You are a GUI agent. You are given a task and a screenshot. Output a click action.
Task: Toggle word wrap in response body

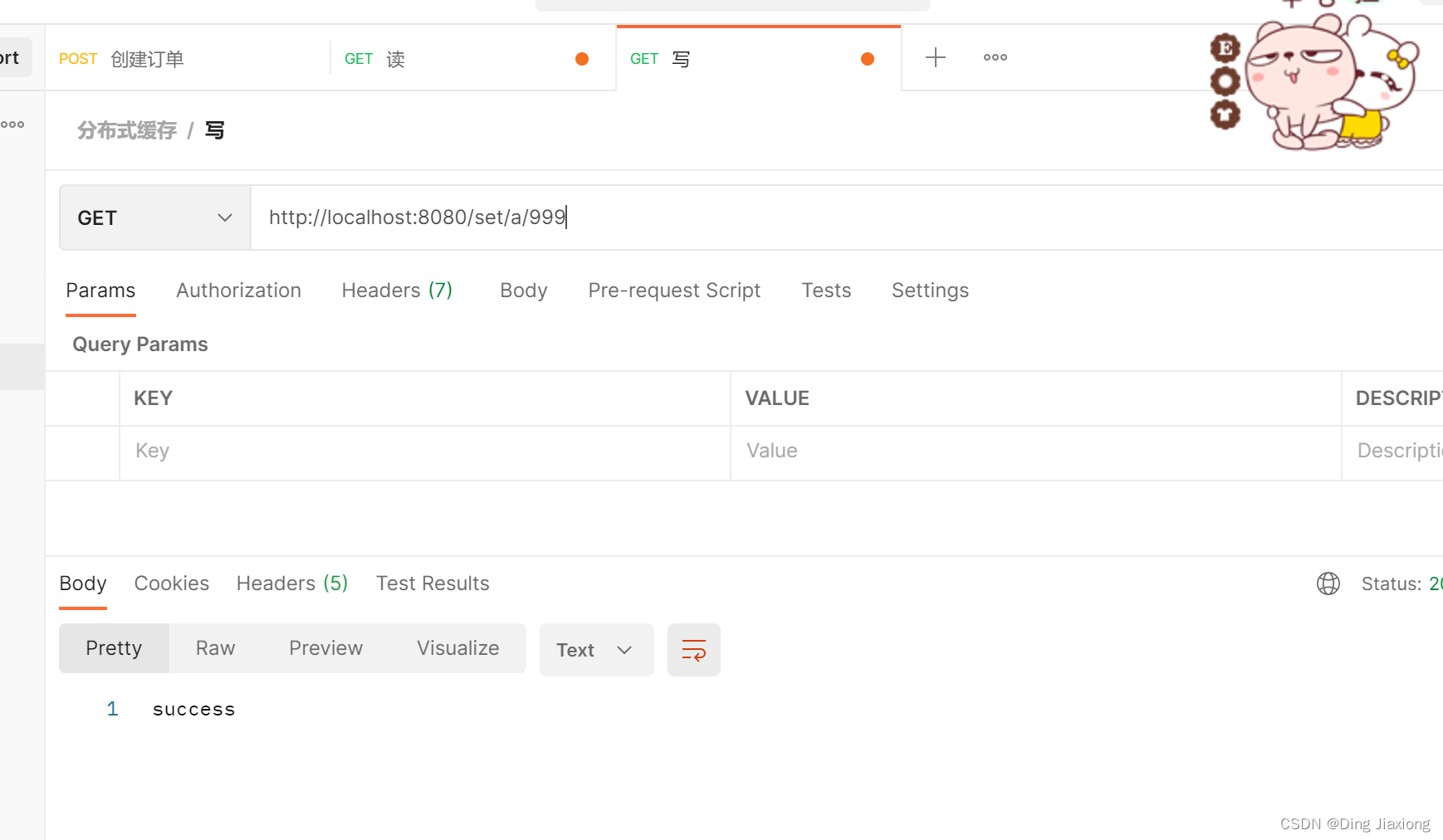[694, 650]
